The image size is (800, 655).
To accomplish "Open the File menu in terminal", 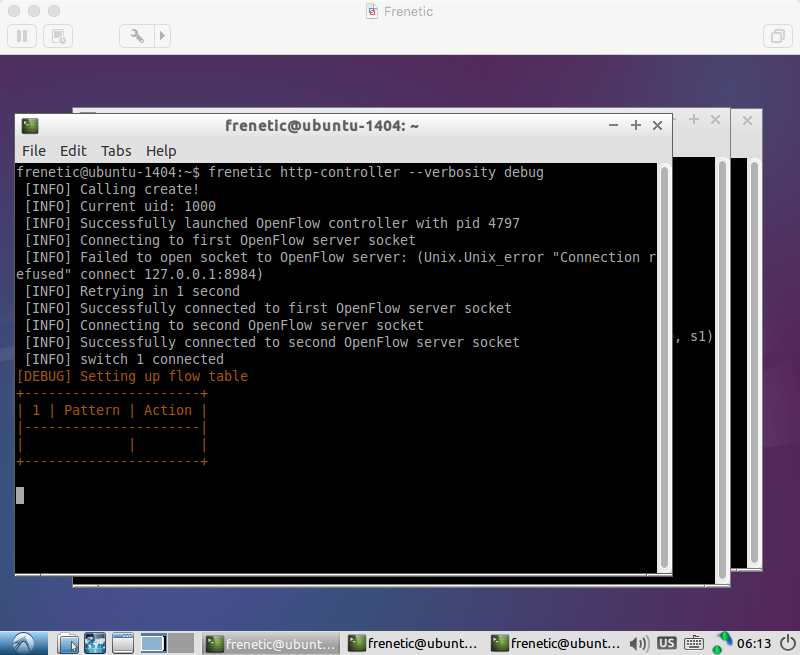I will [34, 151].
